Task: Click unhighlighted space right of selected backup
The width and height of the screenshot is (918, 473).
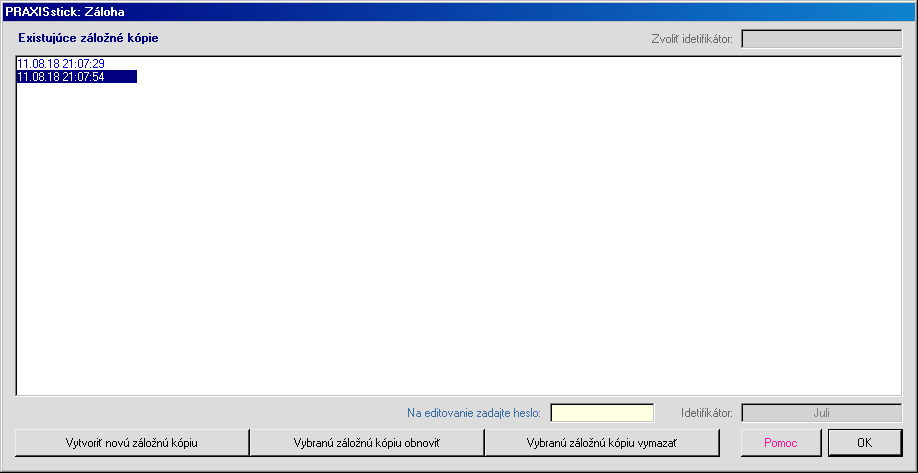Action: 400,76
